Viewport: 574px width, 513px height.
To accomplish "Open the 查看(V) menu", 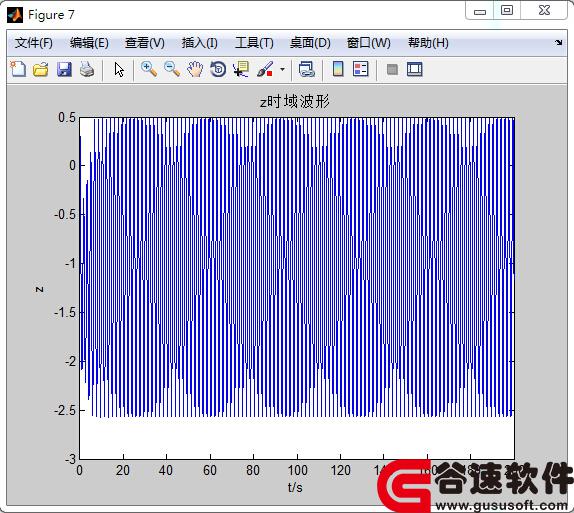I will coord(145,43).
